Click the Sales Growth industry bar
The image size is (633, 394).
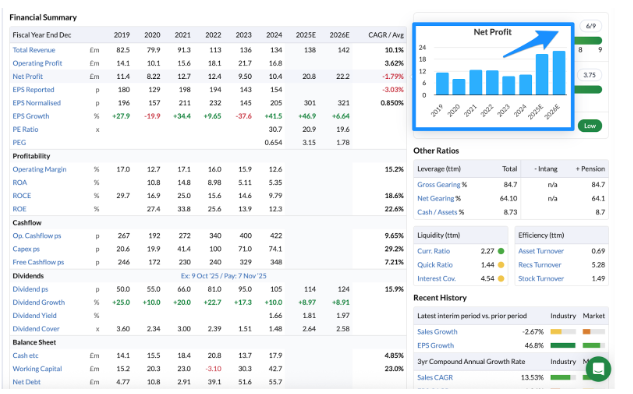pyautogui.click(x=563, y=332)
